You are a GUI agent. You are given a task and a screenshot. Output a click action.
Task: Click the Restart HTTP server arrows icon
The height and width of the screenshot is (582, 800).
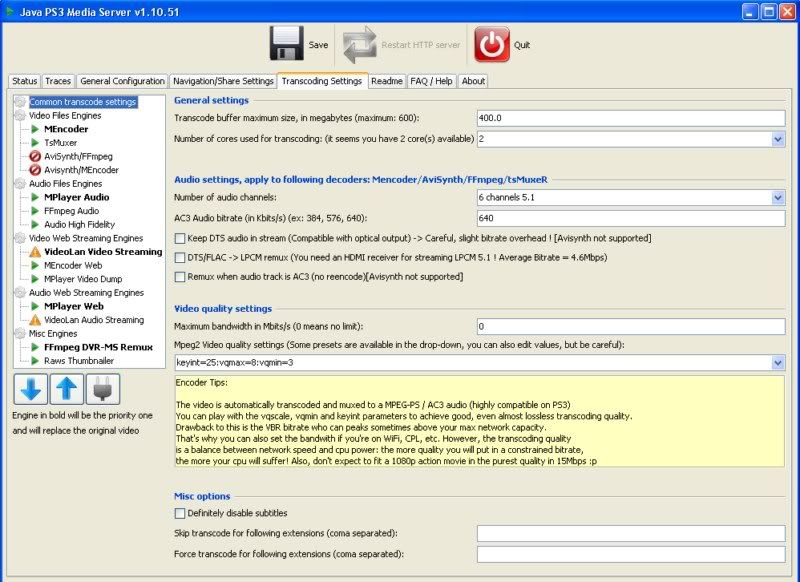[x=360, y=44]
